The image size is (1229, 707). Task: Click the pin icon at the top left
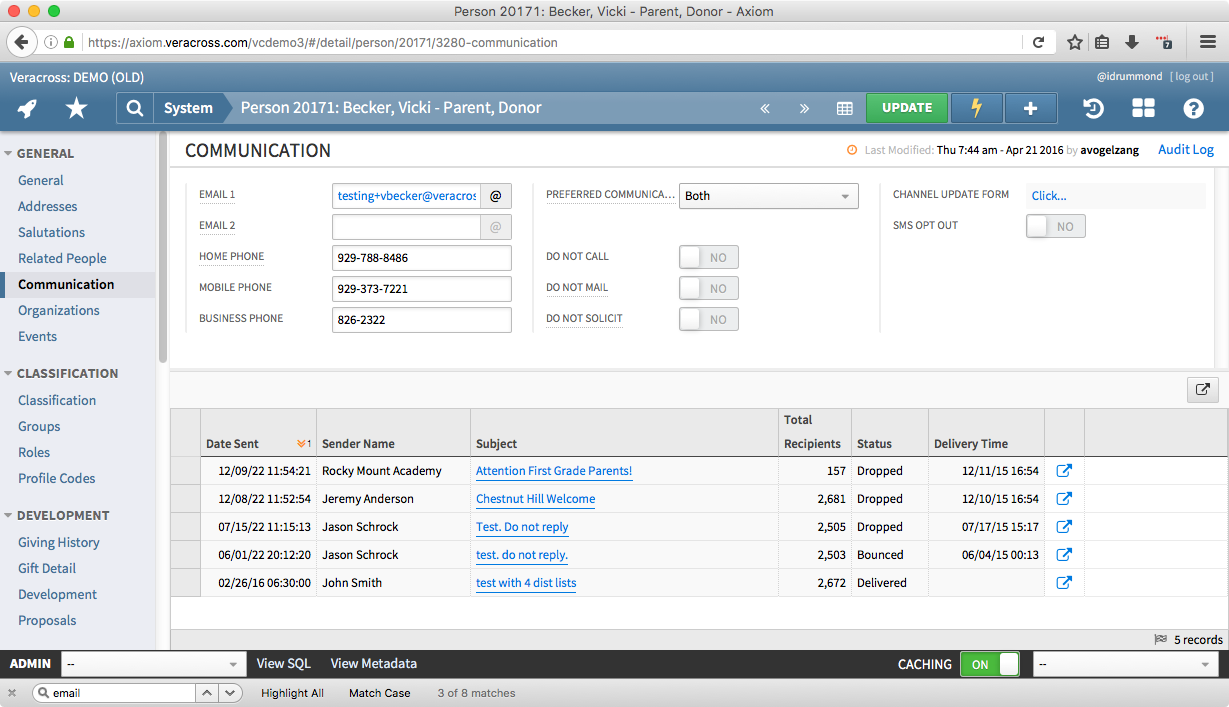(26, 107)
